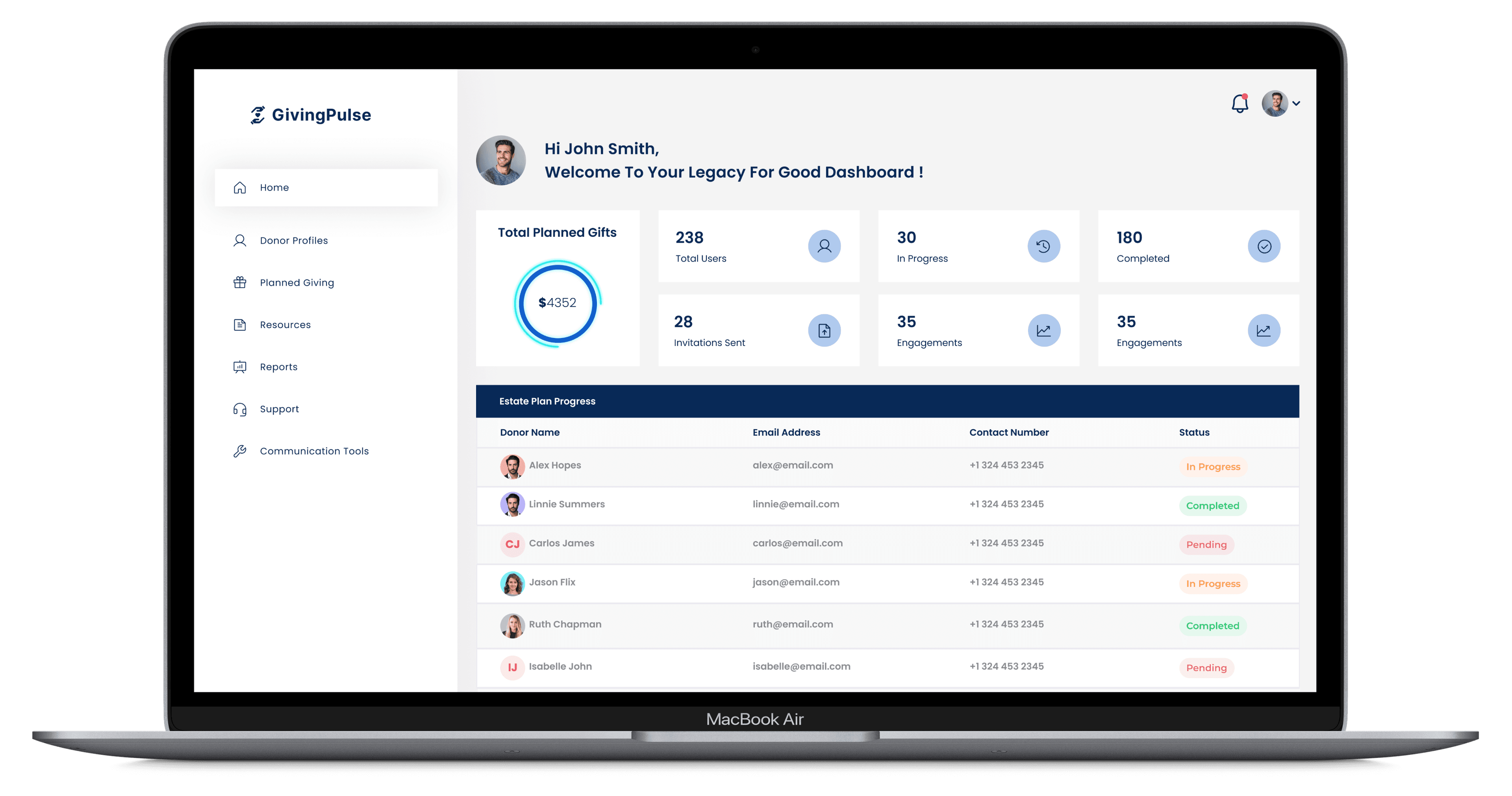The image size is (1512, 796).
Task: Click the Donor Name column header
Action: click(x=530, y=432)
